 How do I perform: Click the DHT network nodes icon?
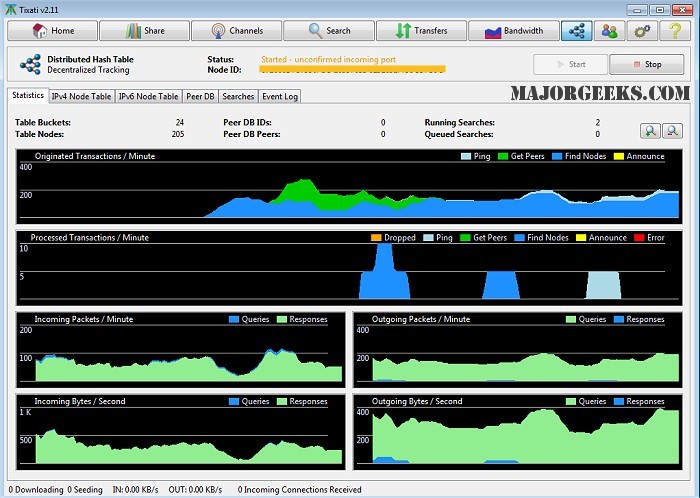(x=576, y=31)
